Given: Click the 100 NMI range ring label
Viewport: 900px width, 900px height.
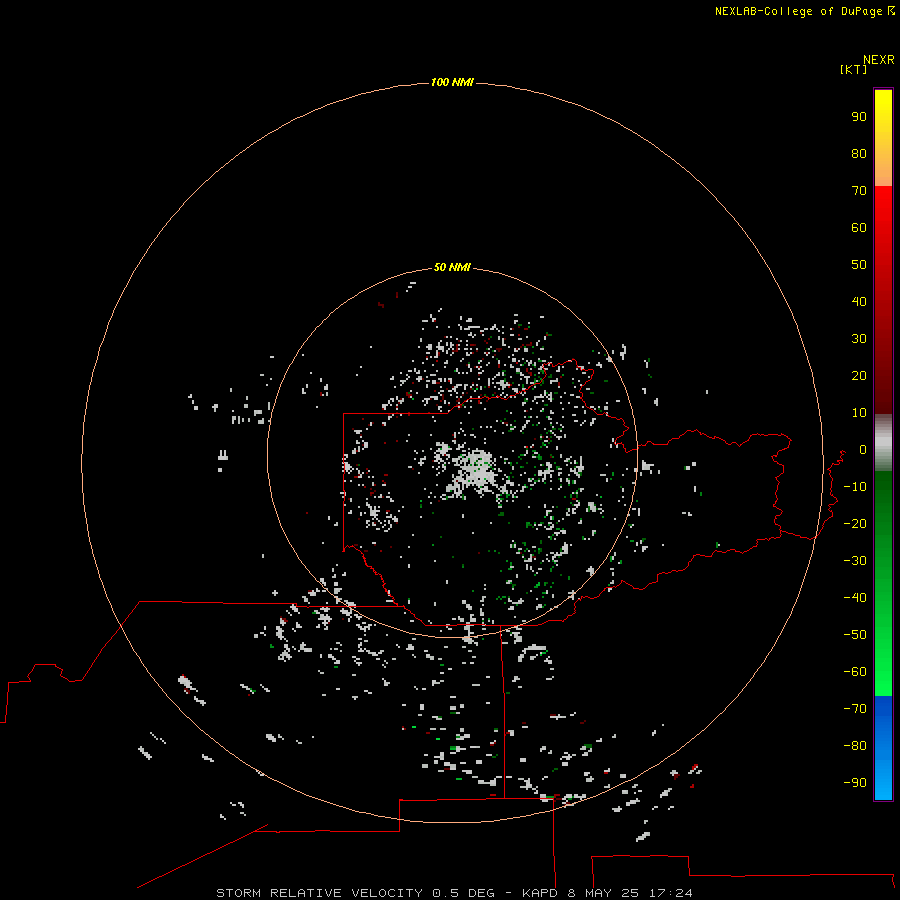Looking at the screenshot, I should [452, 83].
